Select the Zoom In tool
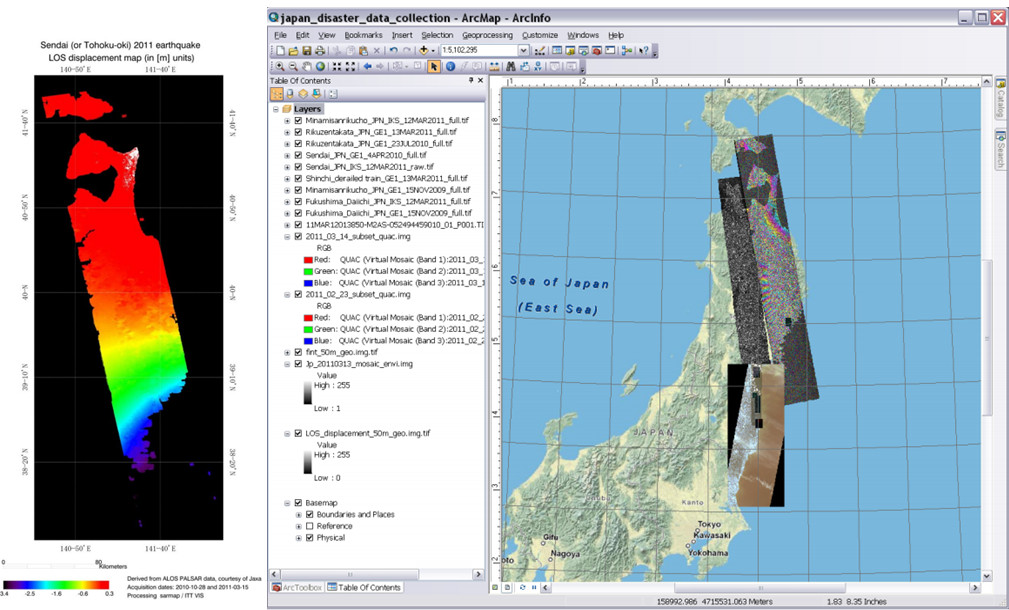 click(278, 67)
